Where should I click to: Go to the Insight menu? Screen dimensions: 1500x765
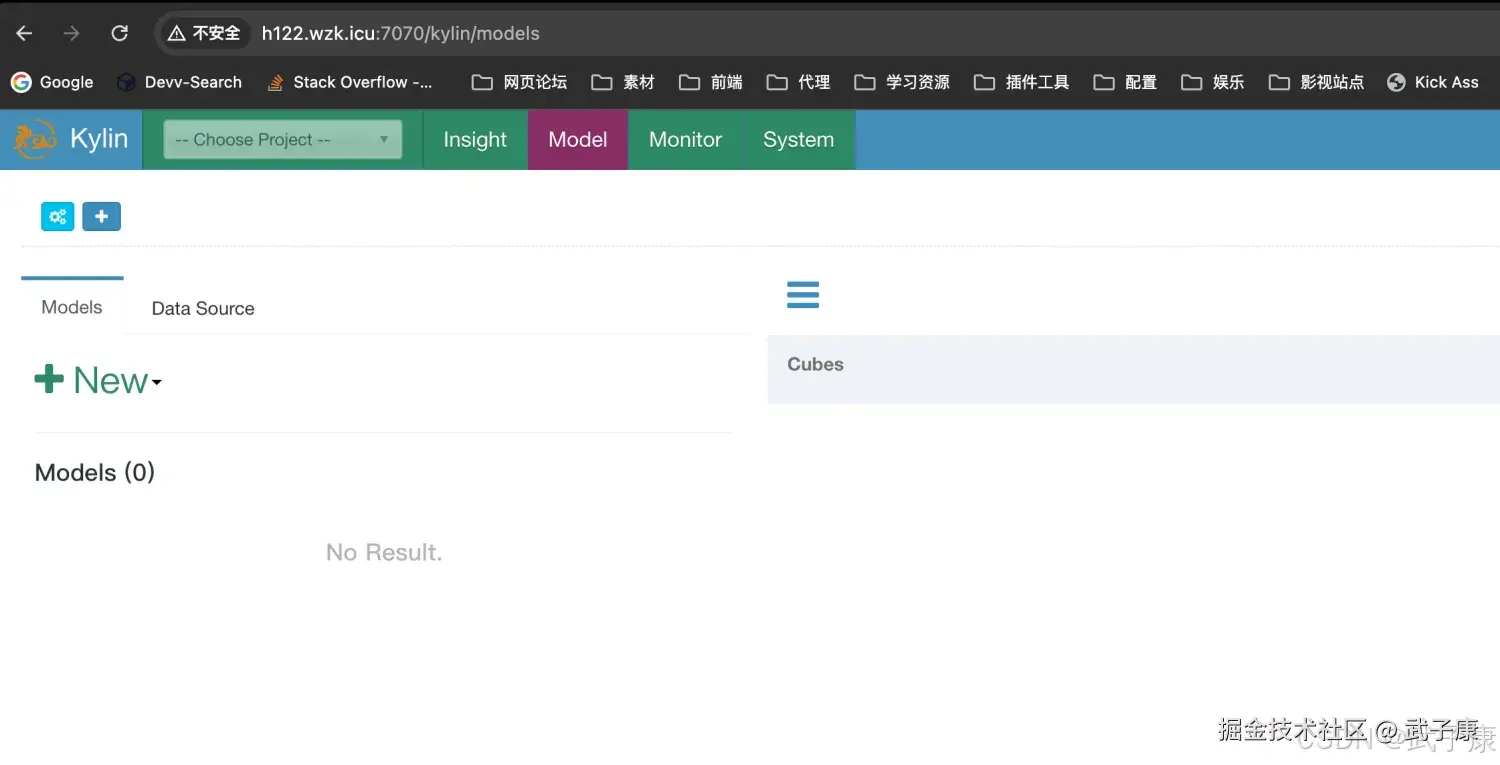(x=475, y=139)
